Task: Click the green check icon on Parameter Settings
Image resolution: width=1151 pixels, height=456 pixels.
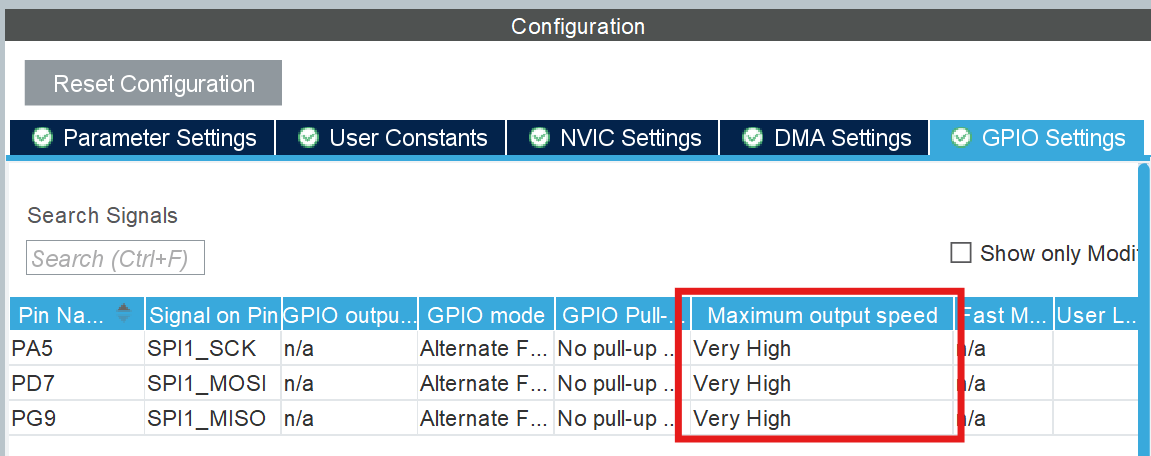Action: pyautogui.click(x=43, y=137)
